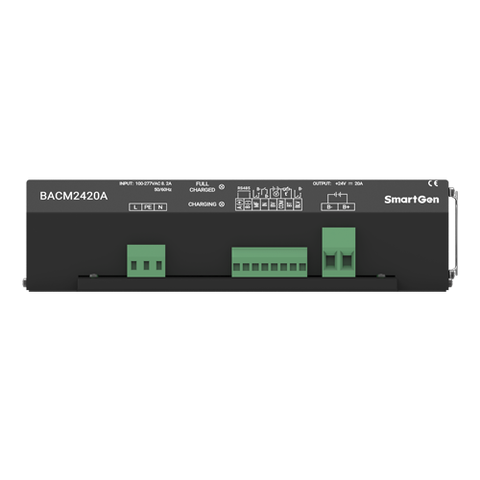Click the large green two-pin battery output connector
The image size is (480, 480).
[339, 252]
